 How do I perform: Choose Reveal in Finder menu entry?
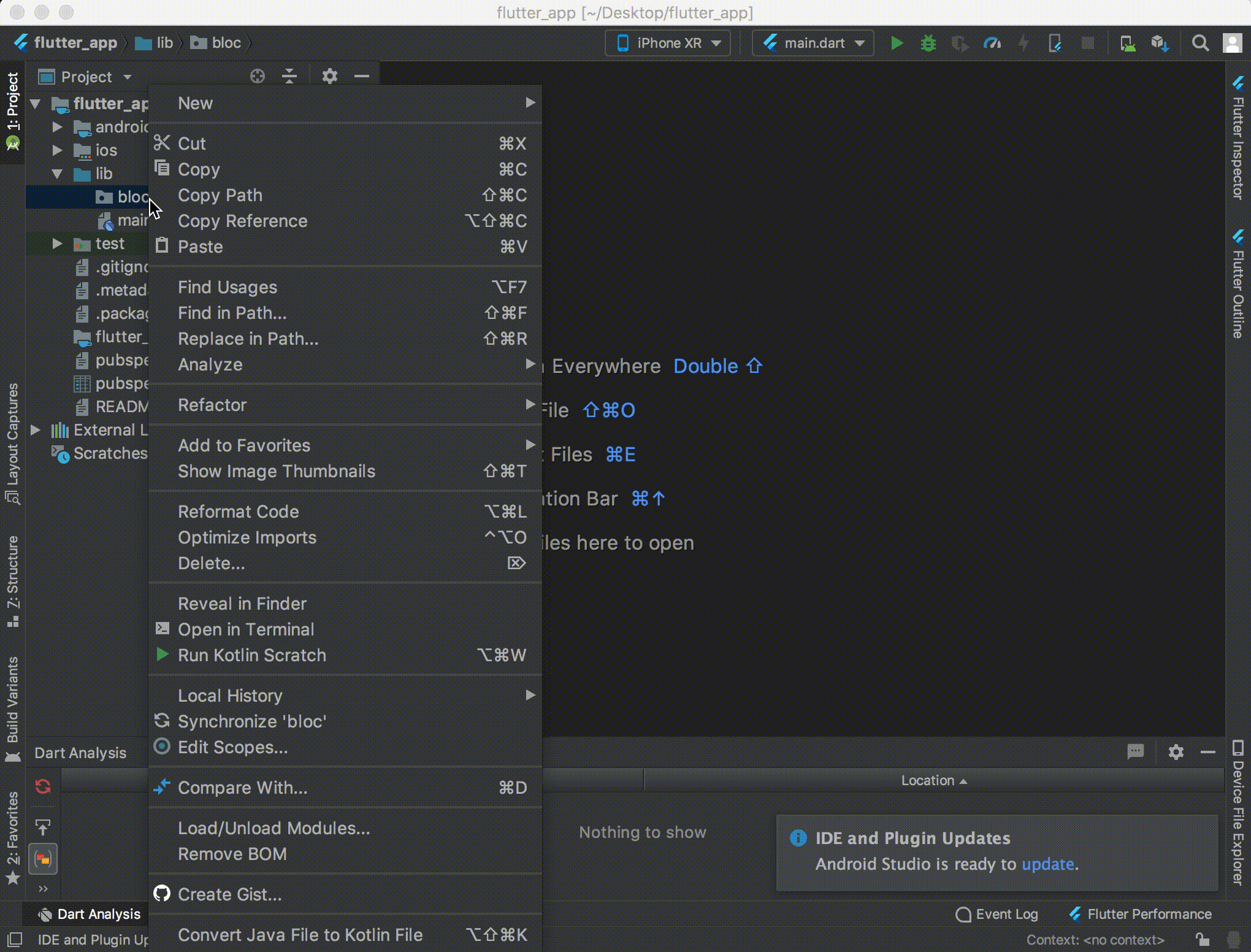click(x=242, y=604)
